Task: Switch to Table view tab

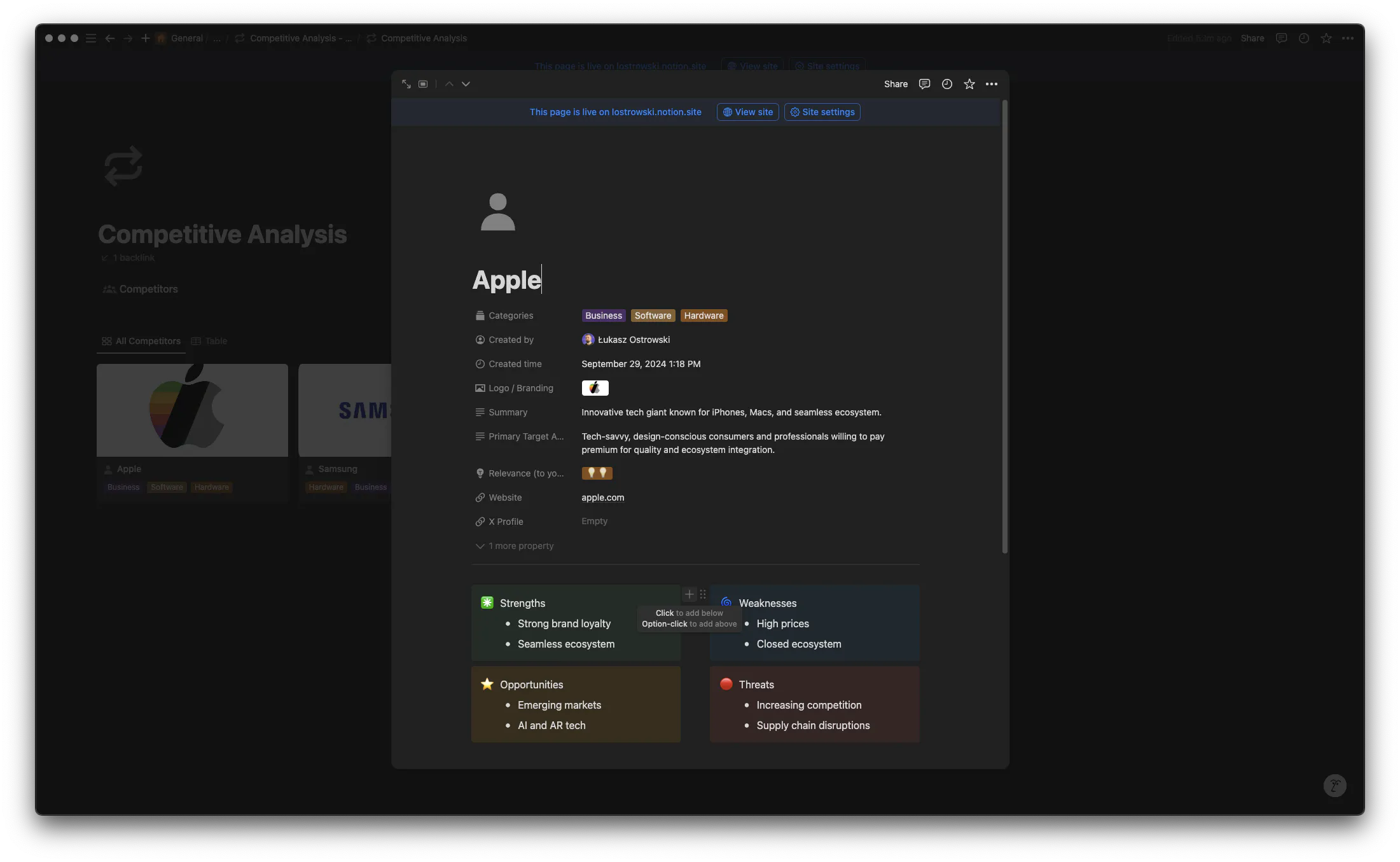Action: tap(209, 341)
